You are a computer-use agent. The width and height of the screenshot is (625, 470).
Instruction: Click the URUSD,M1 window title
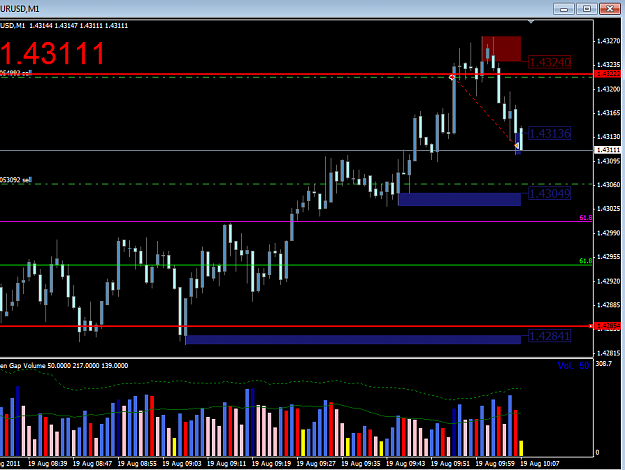point(20,9)
